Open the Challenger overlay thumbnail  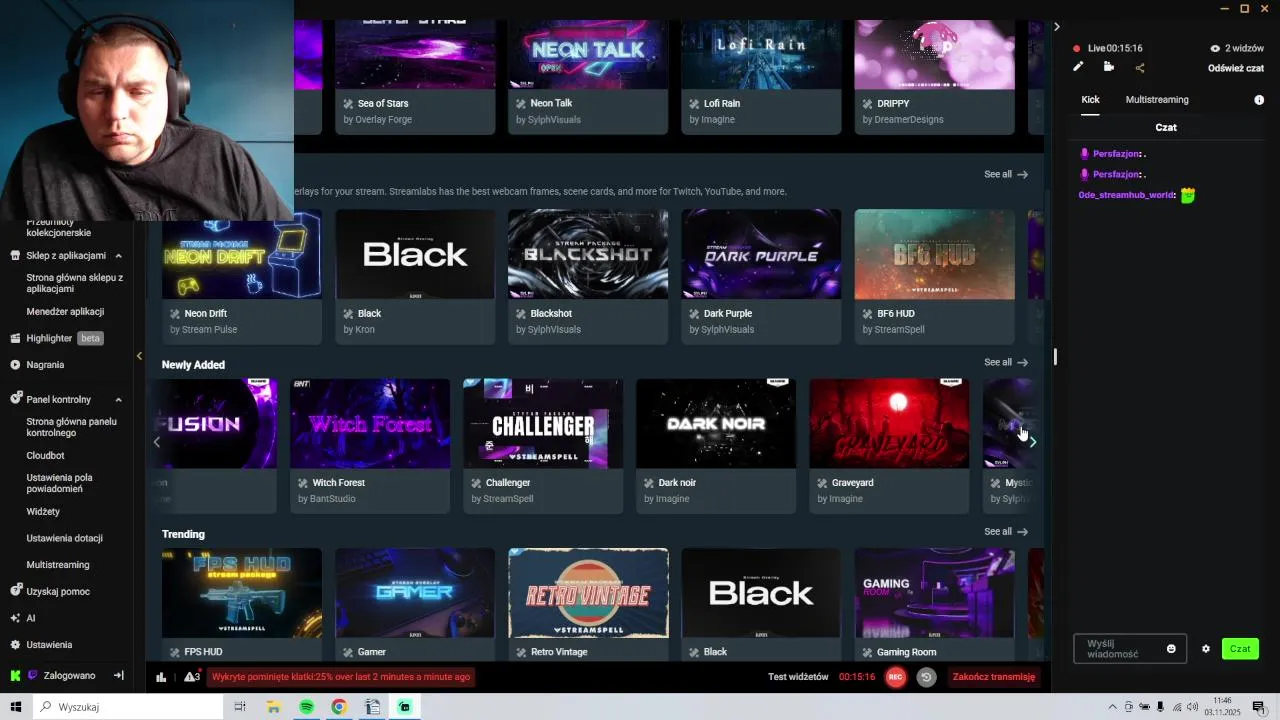tap(543, 423)
